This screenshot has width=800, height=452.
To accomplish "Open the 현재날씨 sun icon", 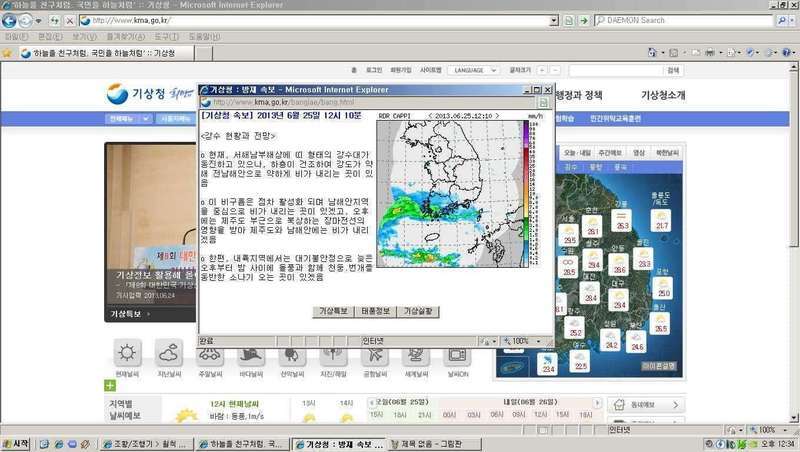I will pos(127,353).
